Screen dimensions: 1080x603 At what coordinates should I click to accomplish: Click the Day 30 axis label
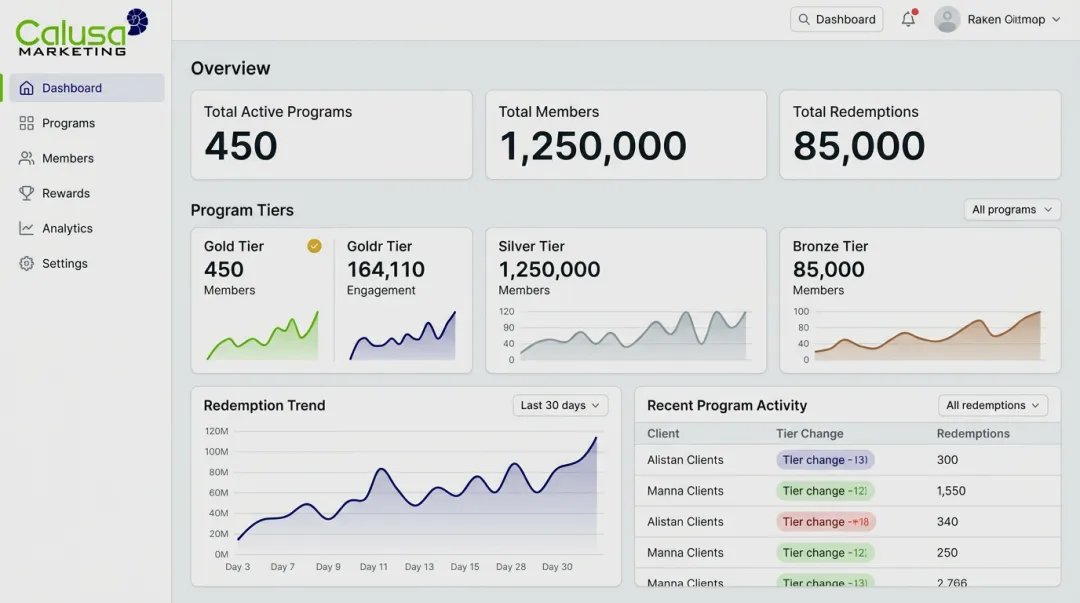pyautogui.click(x=557, y=566)
